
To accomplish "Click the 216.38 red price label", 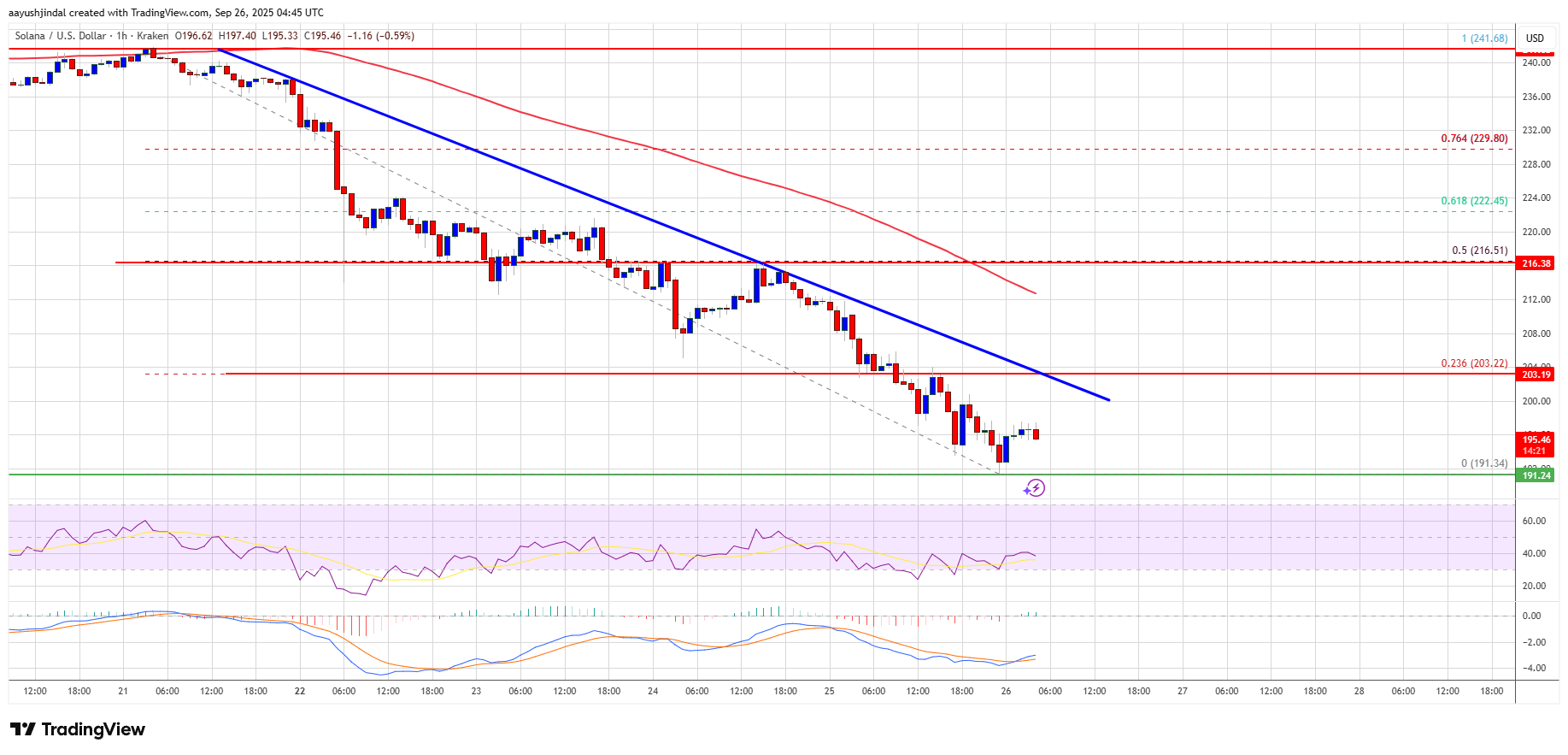I will (1536, 263).
